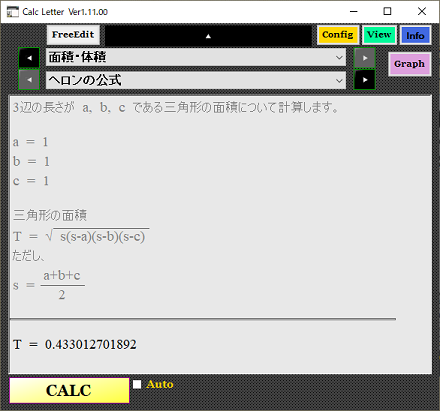Screen dimensions: 440x411
Task: Select the value of b
Action: coord(47,162)
